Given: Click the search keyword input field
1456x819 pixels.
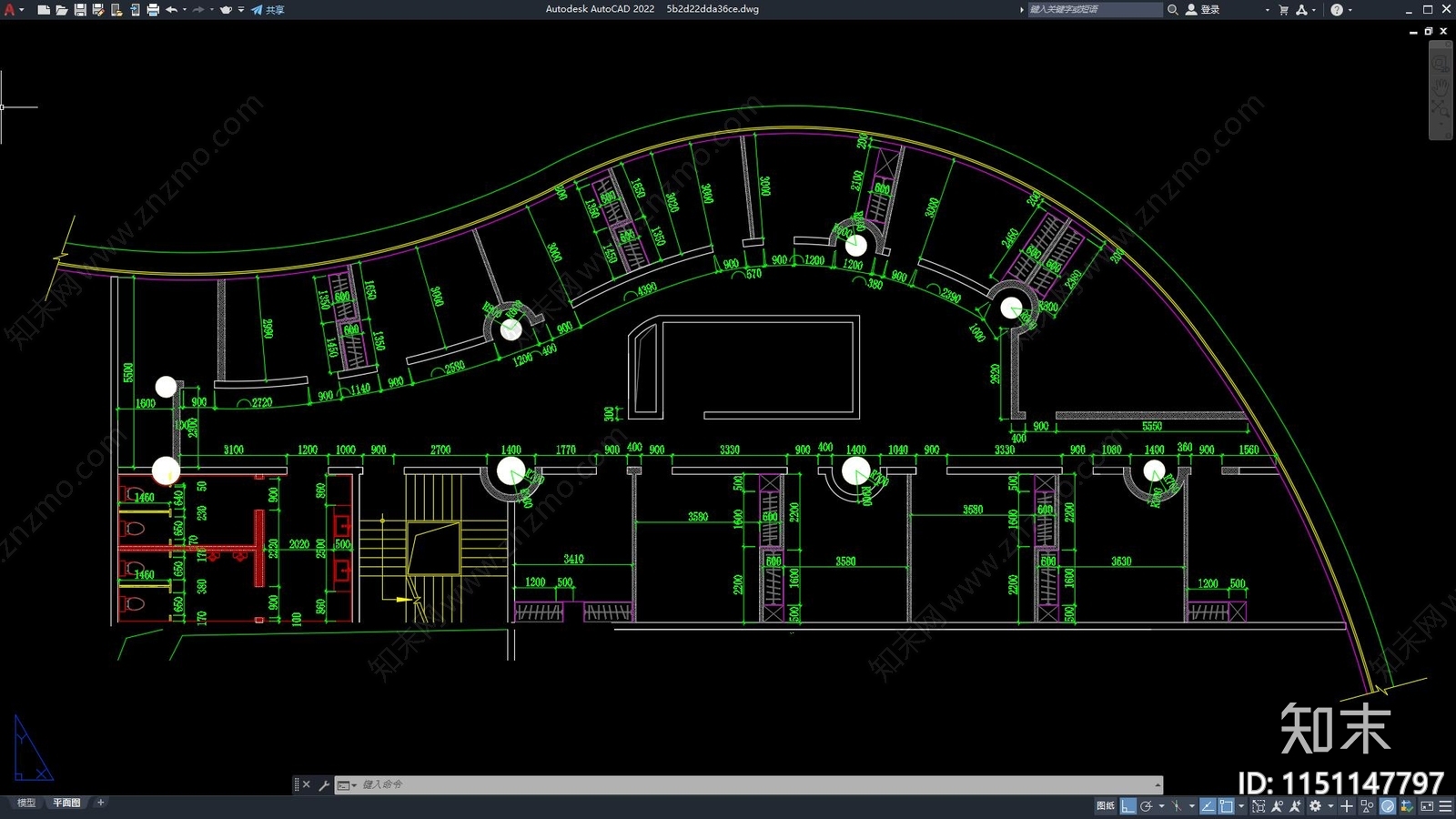Looking at the screenshot, I should (1095, 9).
